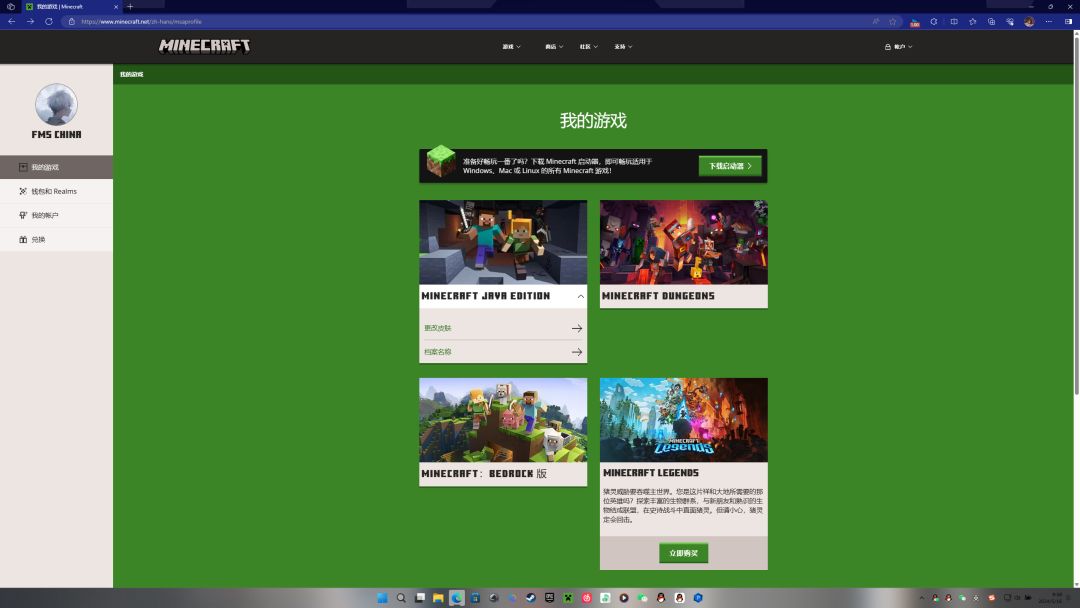Click the 我的游戏 breadcrumb in green bar

point(132,74)
